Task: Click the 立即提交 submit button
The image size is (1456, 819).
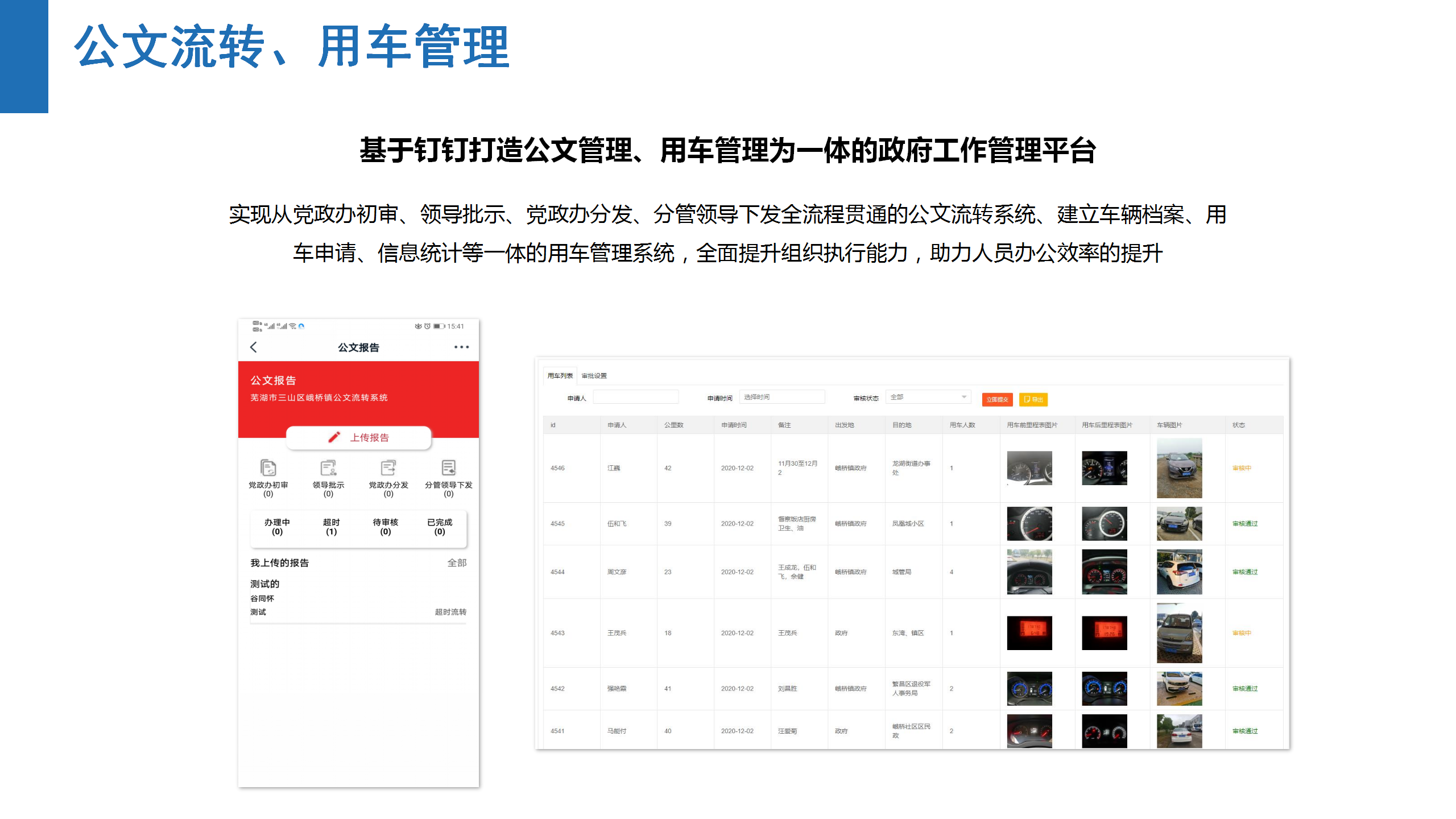Action: 999,400
